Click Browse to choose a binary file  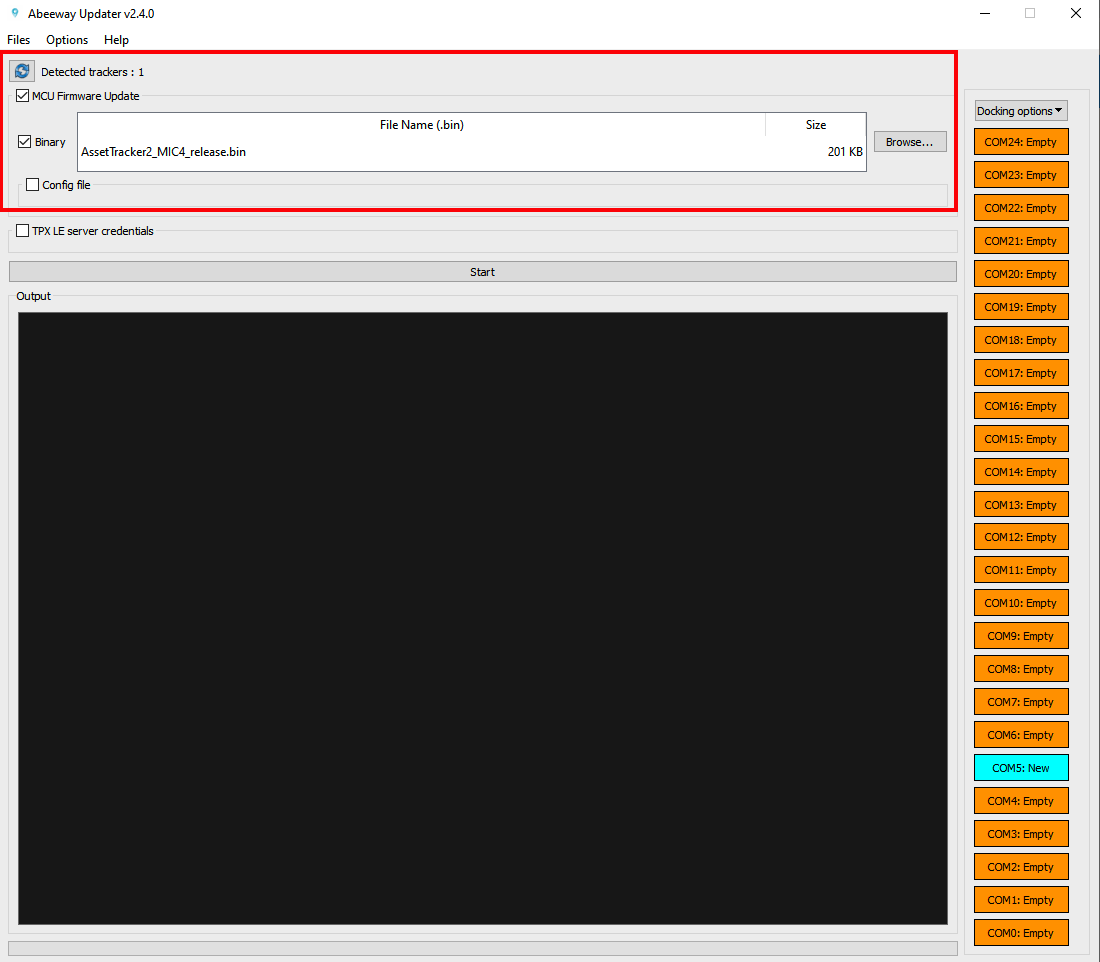(910, 142)
